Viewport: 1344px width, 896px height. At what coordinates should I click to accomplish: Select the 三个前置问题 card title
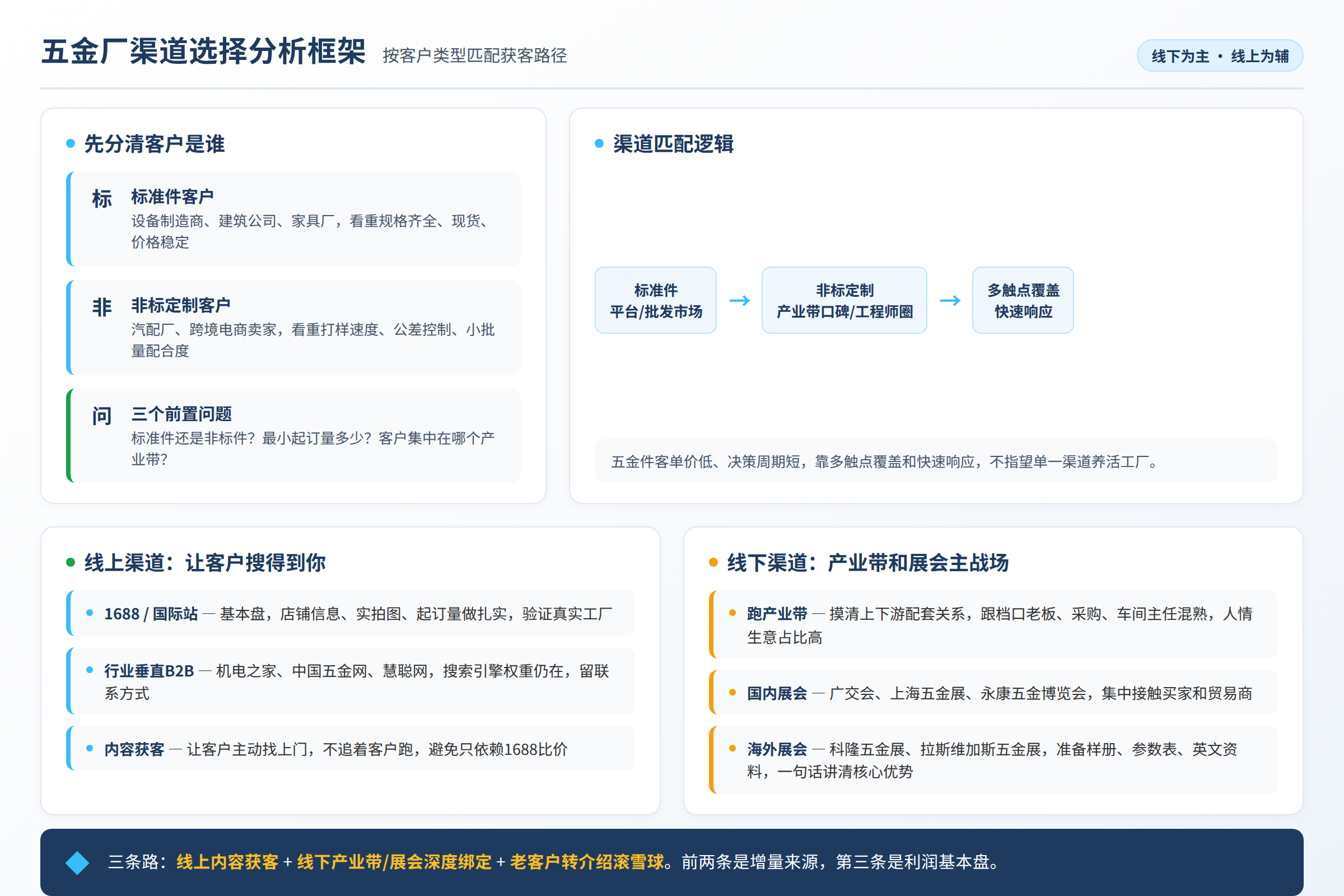click(181, 414)
